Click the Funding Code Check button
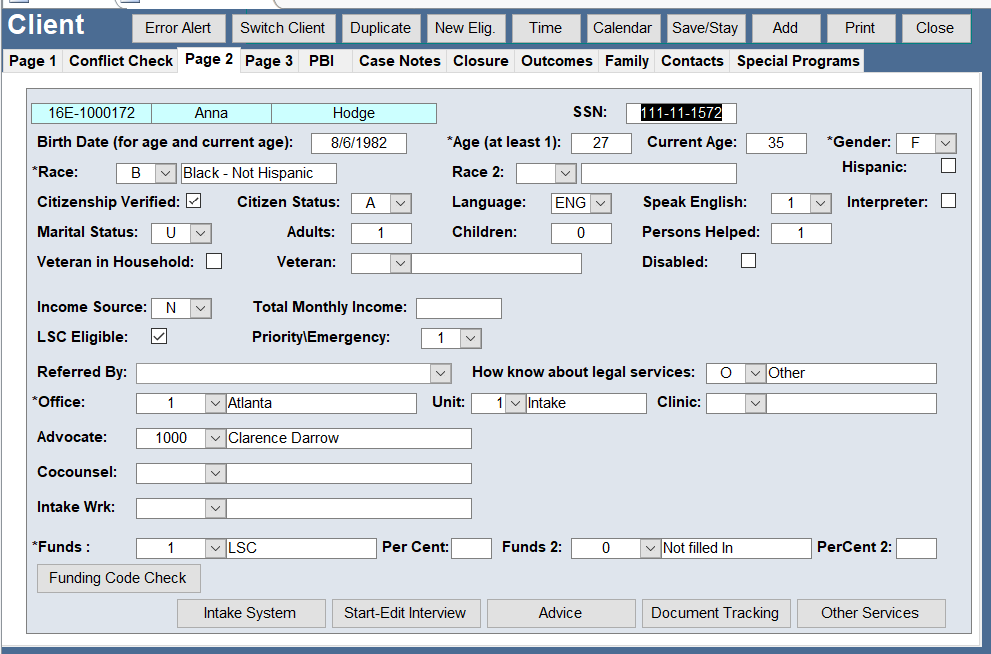The image size is (991, 654). pos(118,578)
